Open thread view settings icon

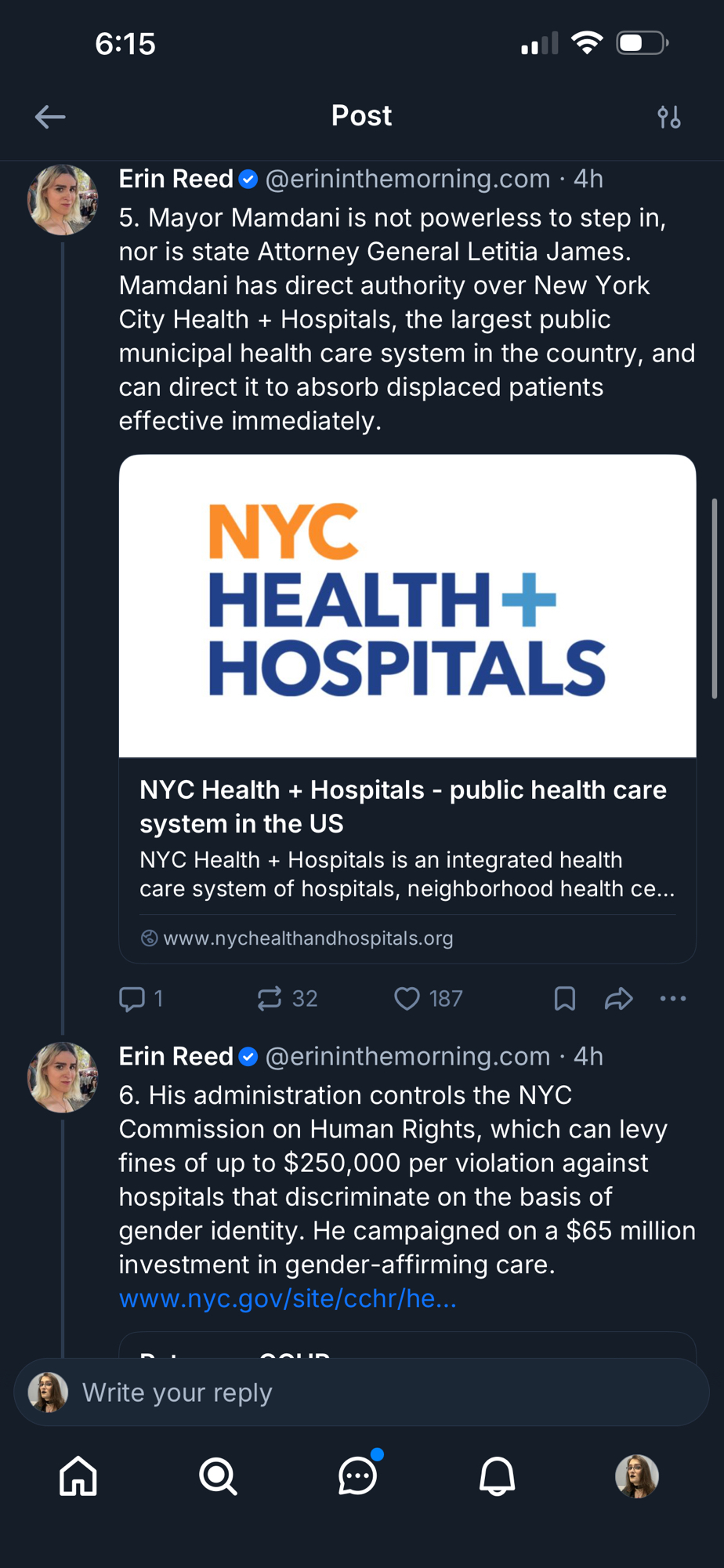pyautogui.click(x=668, y=117)
